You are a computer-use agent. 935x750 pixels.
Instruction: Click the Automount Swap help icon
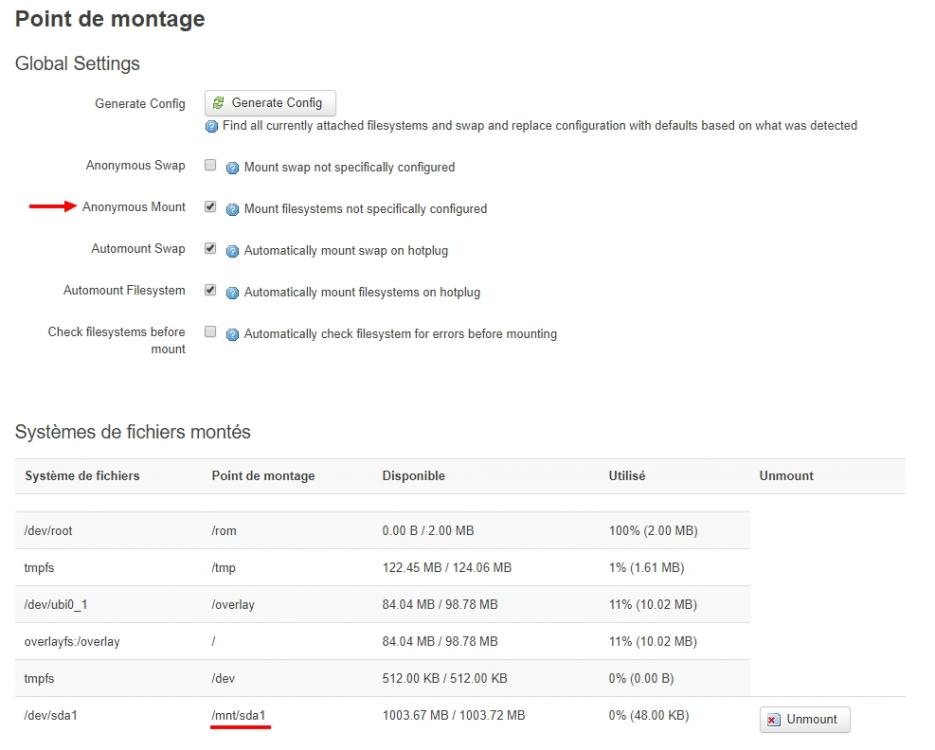(232, 251)
